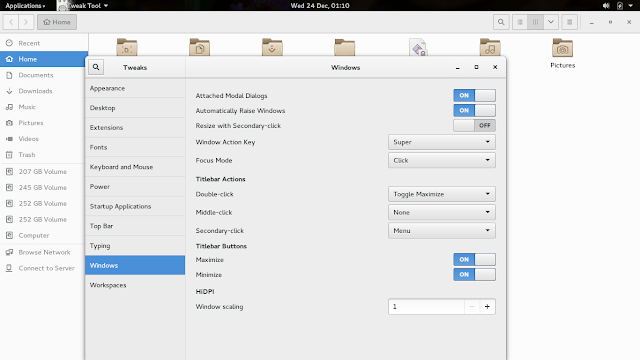
Task: Open 245 GB Volume
Action: [44, 187]
